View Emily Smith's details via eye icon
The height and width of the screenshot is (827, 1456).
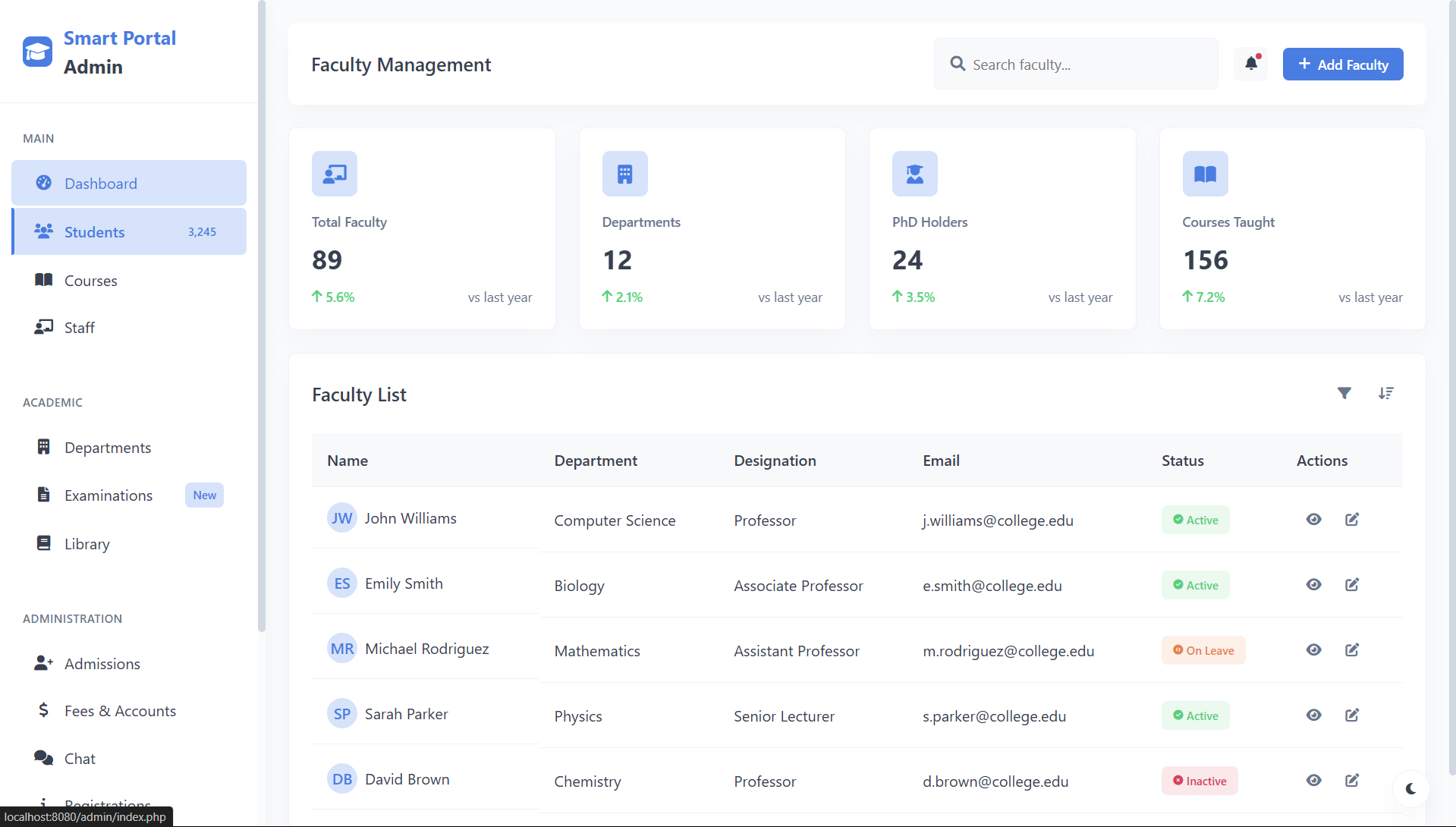[1313, 585]
